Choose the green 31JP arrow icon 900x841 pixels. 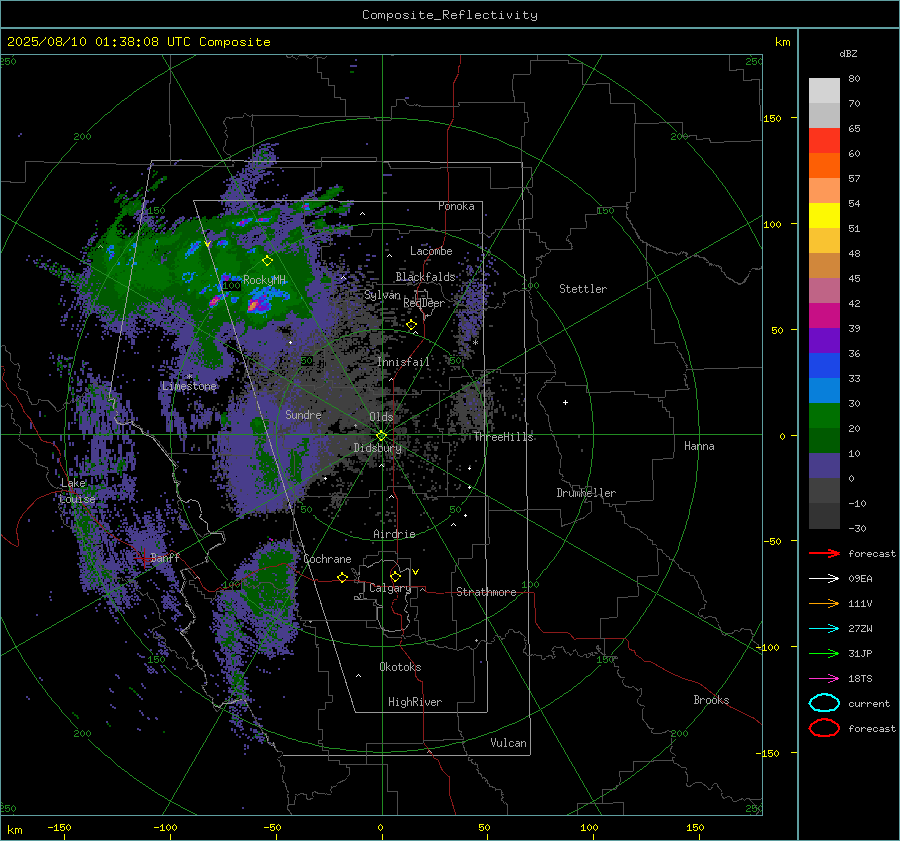[824, 653]
